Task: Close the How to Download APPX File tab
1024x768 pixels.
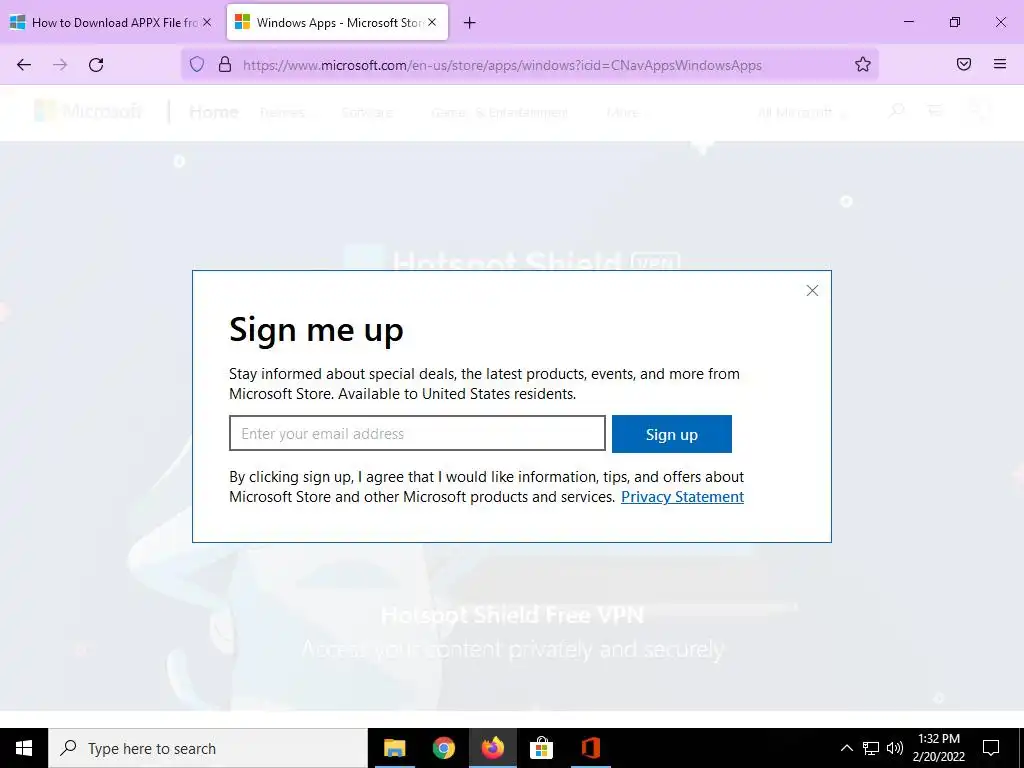Action: click(207, 22)
